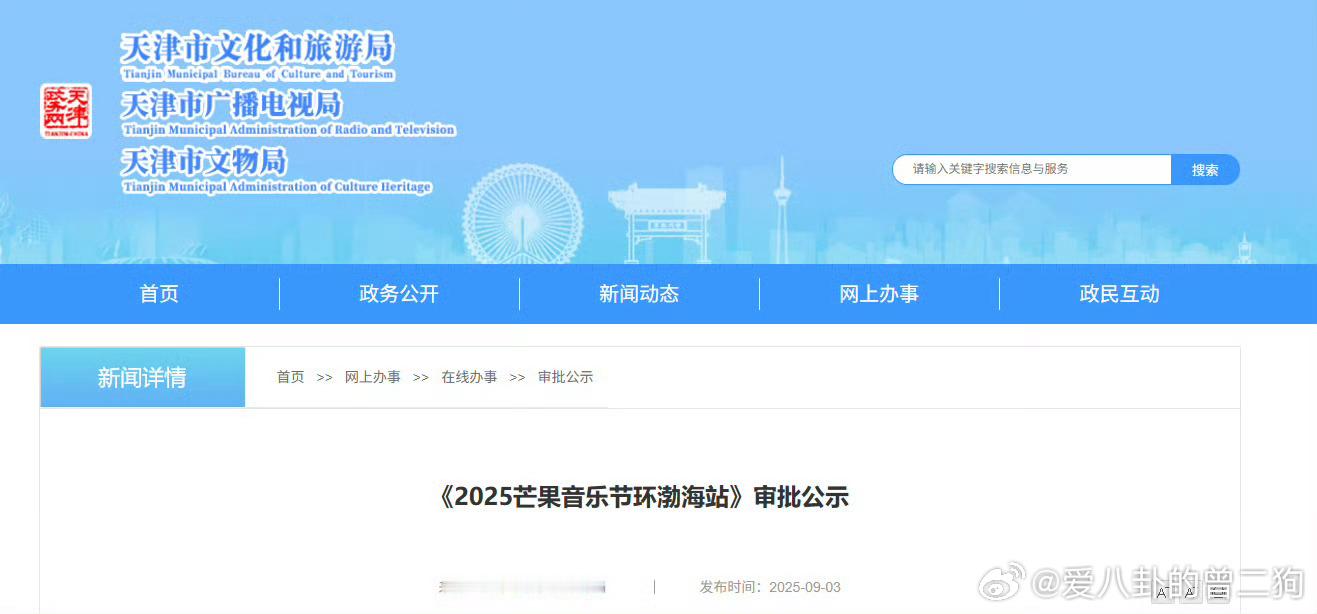1317x614 pixels.
Task: Focus the keyword search input field
Action: [x=1031, y=169]
